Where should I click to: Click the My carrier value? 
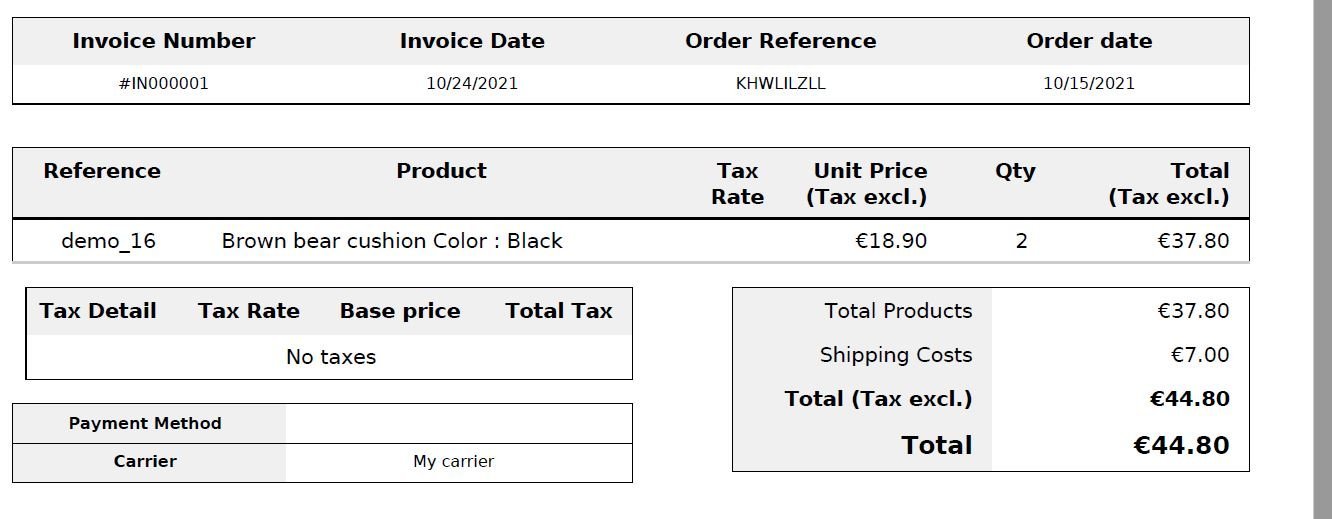(x=453, y=462)
